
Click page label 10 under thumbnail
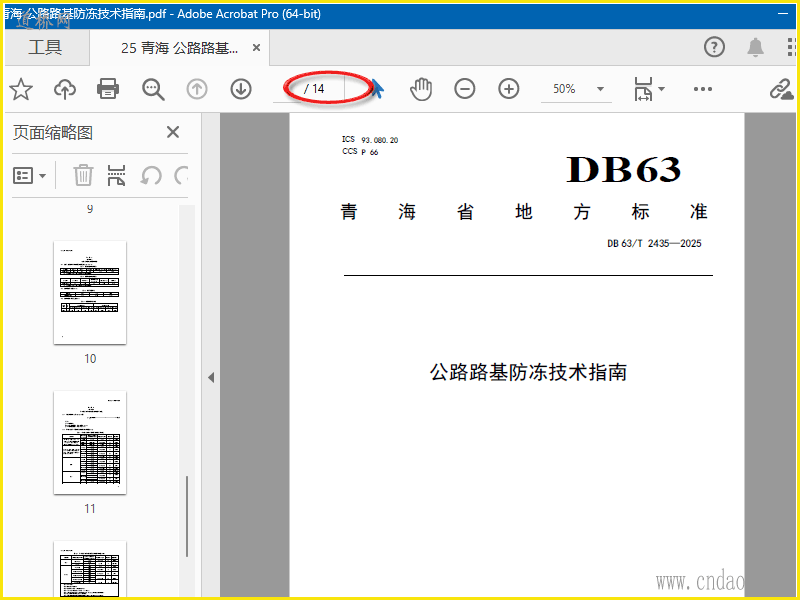90,359
